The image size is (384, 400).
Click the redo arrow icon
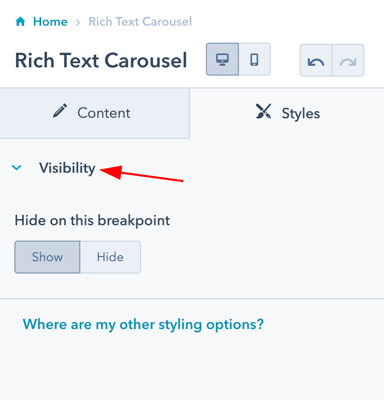tap(348, 61)
